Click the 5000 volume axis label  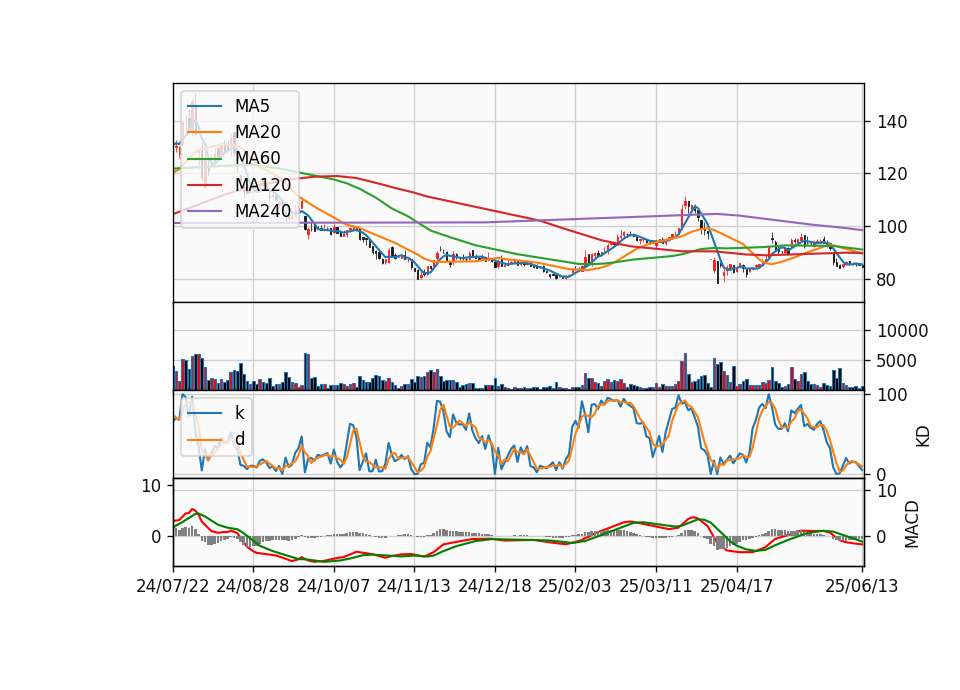[897, 361]
